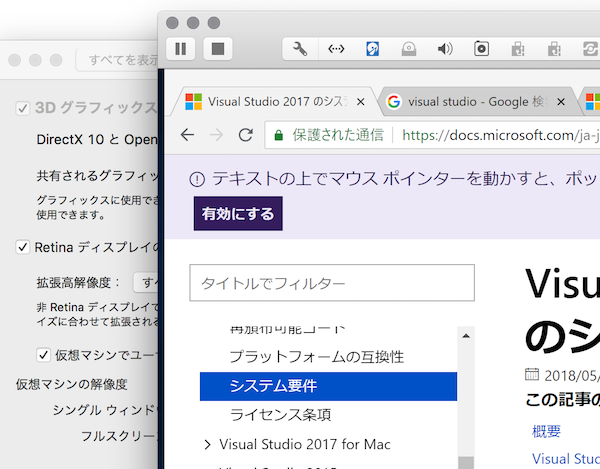Select ライセンス条項 in sidebar
Screen dimensions: 600x469
coord(280,415)
